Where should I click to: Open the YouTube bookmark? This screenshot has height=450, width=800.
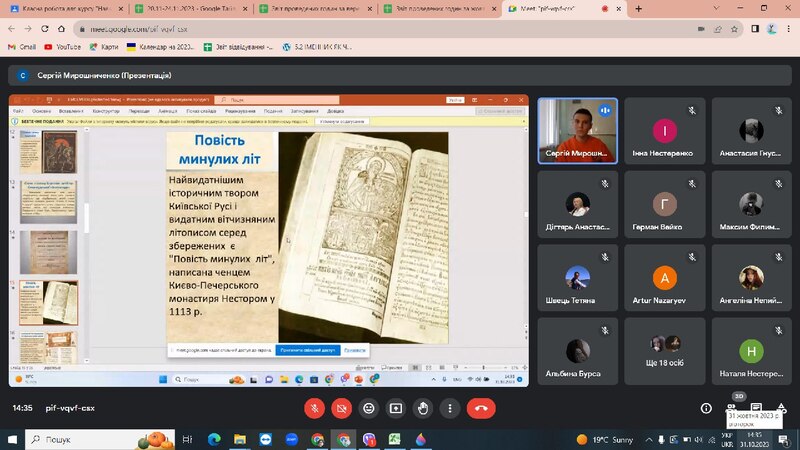[x=63, y=46]
